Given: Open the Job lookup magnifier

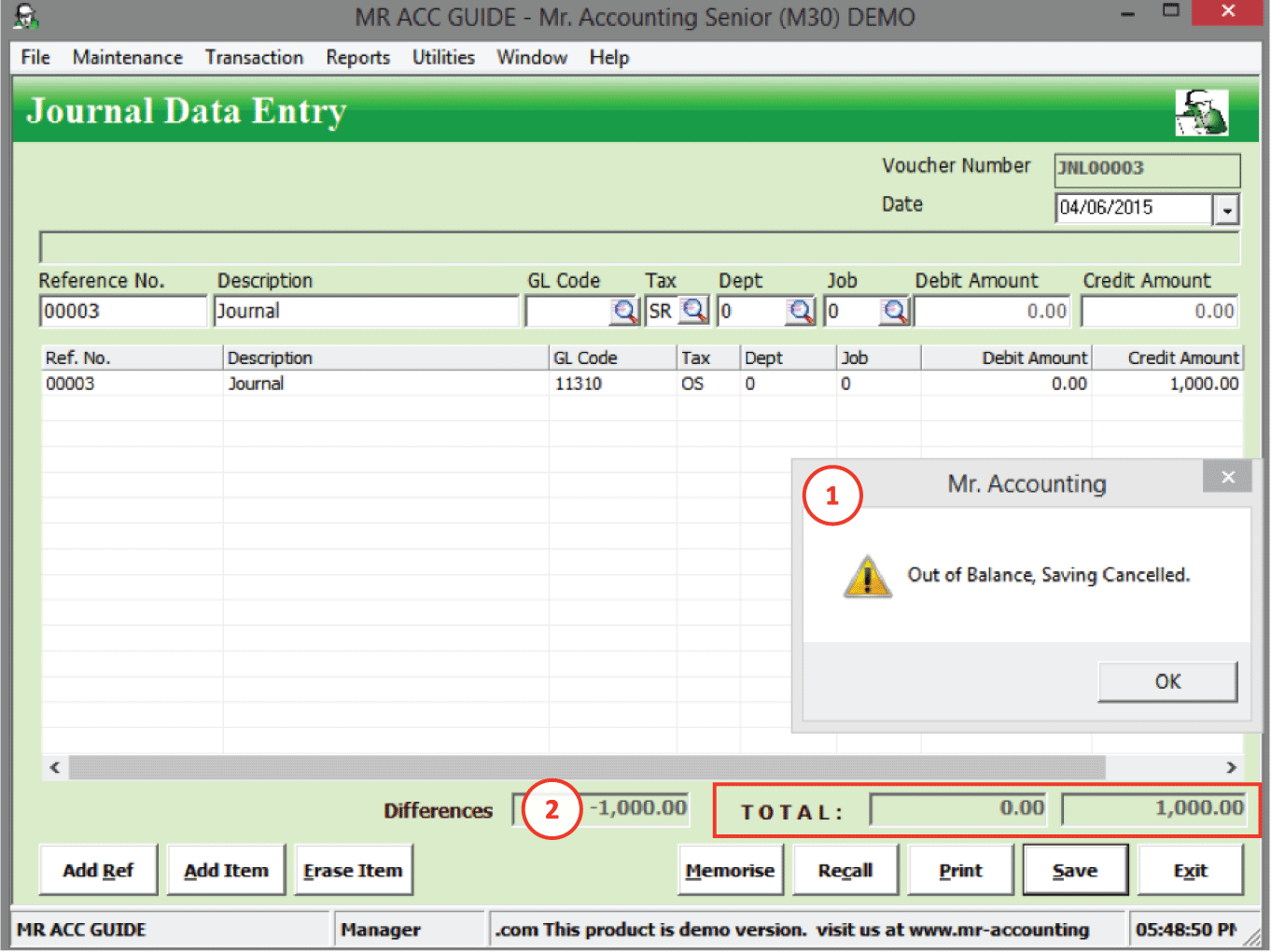Looking at the screenshot, I should coord(894,311).
